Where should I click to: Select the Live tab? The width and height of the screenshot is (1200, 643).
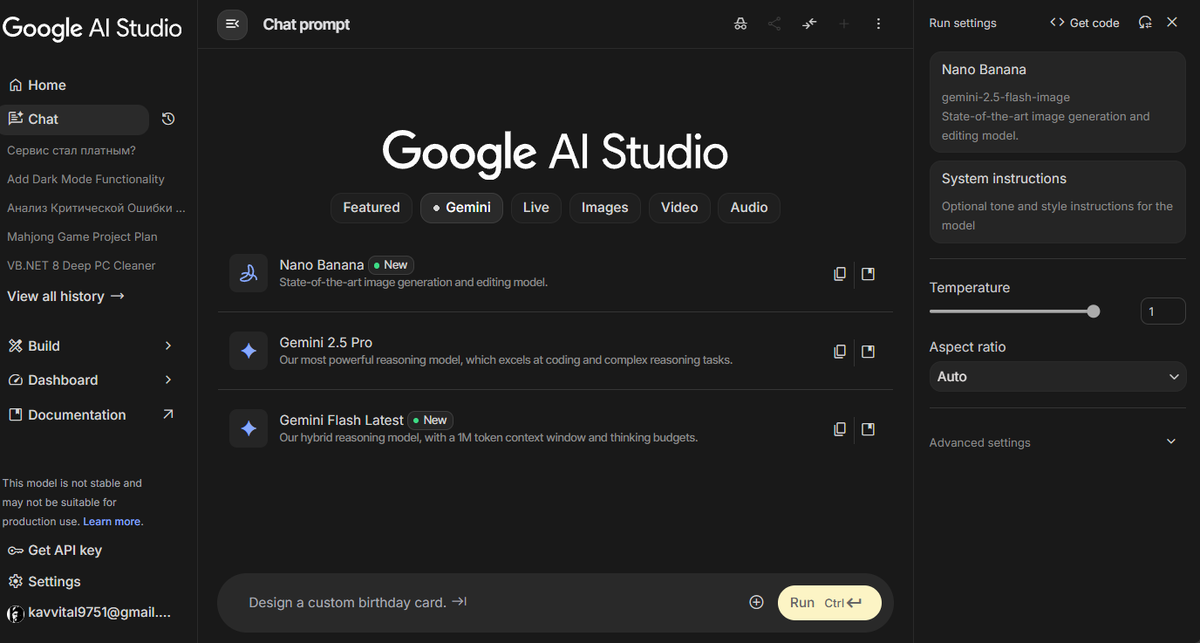536,208
